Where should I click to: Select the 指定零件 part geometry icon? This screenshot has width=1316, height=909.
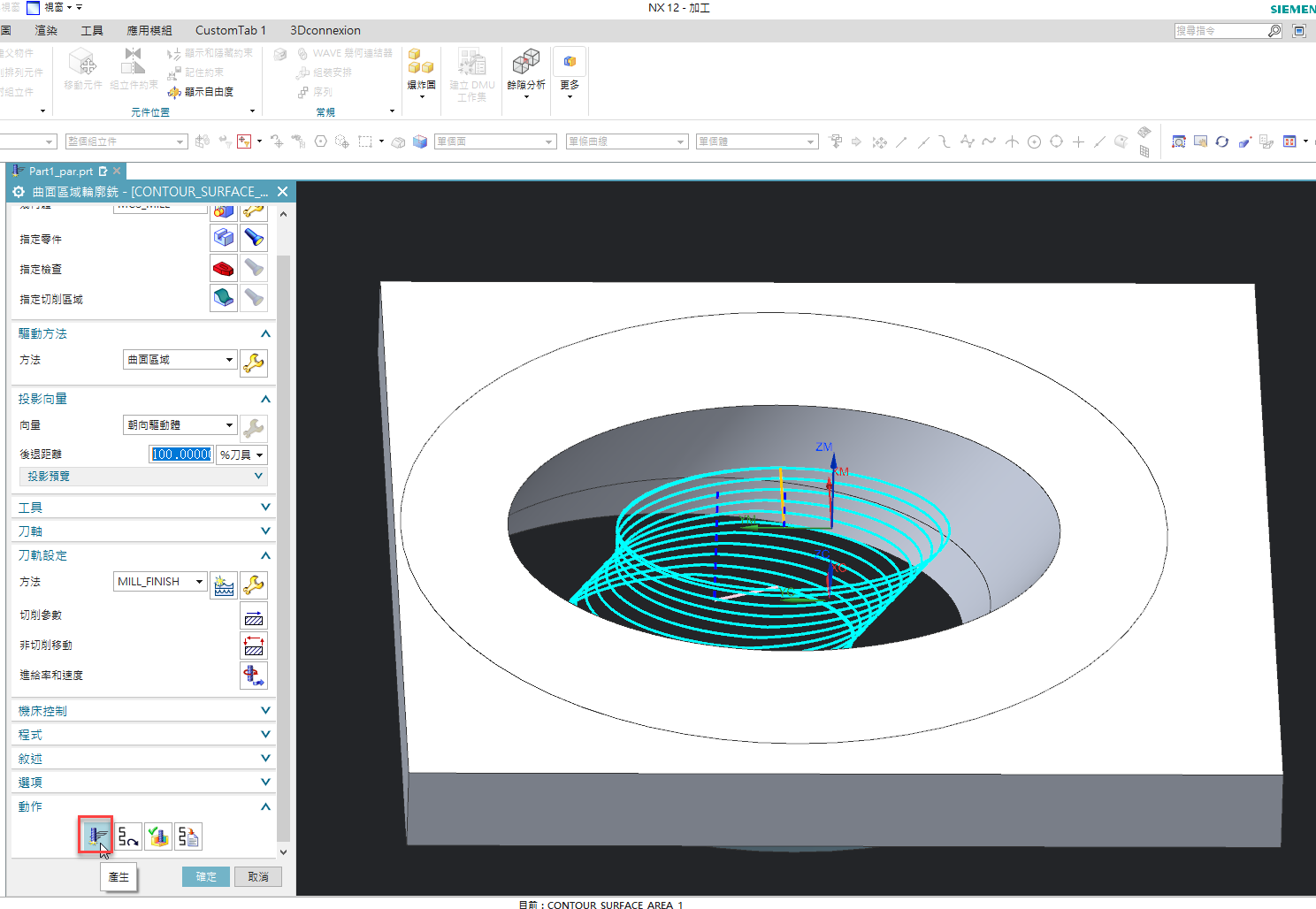(224, 238)
